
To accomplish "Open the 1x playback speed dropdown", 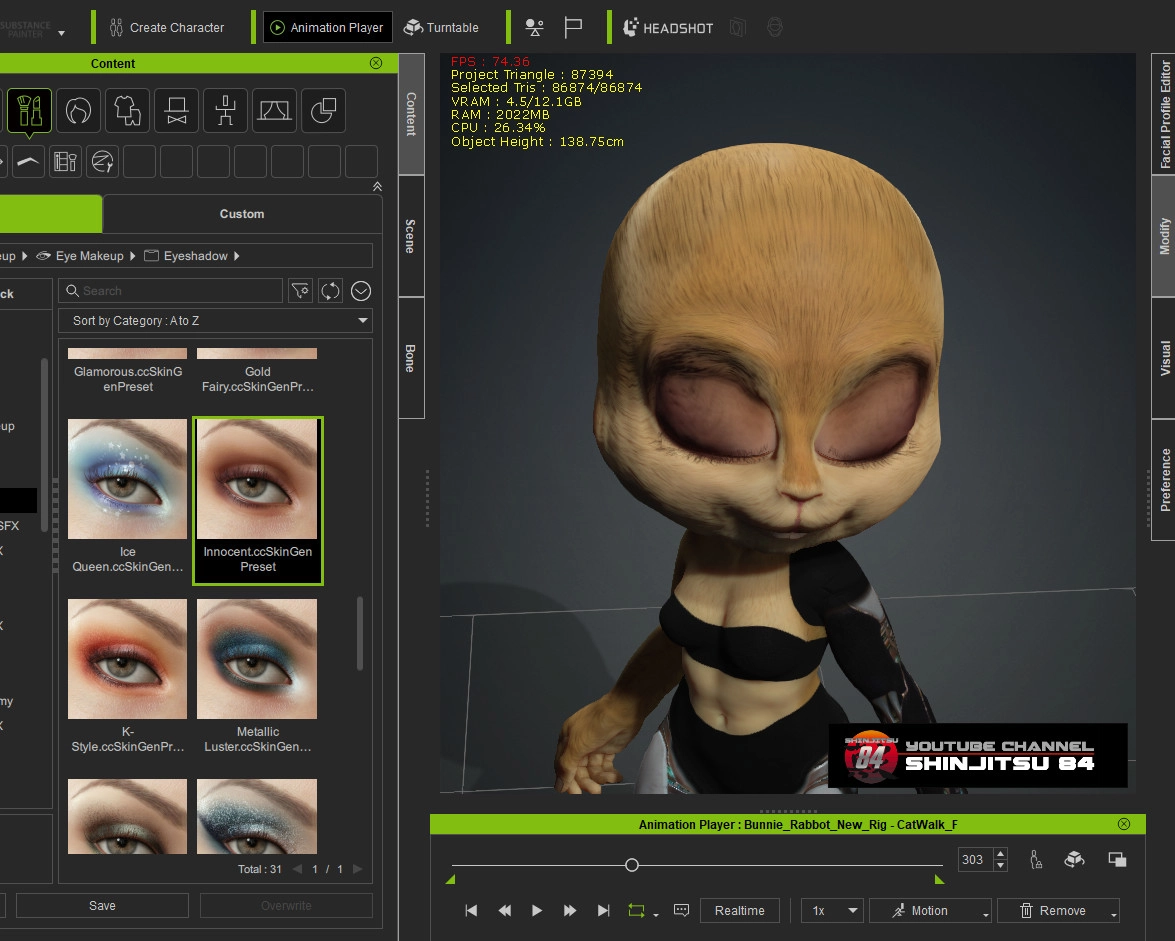I will coord(832,910).
